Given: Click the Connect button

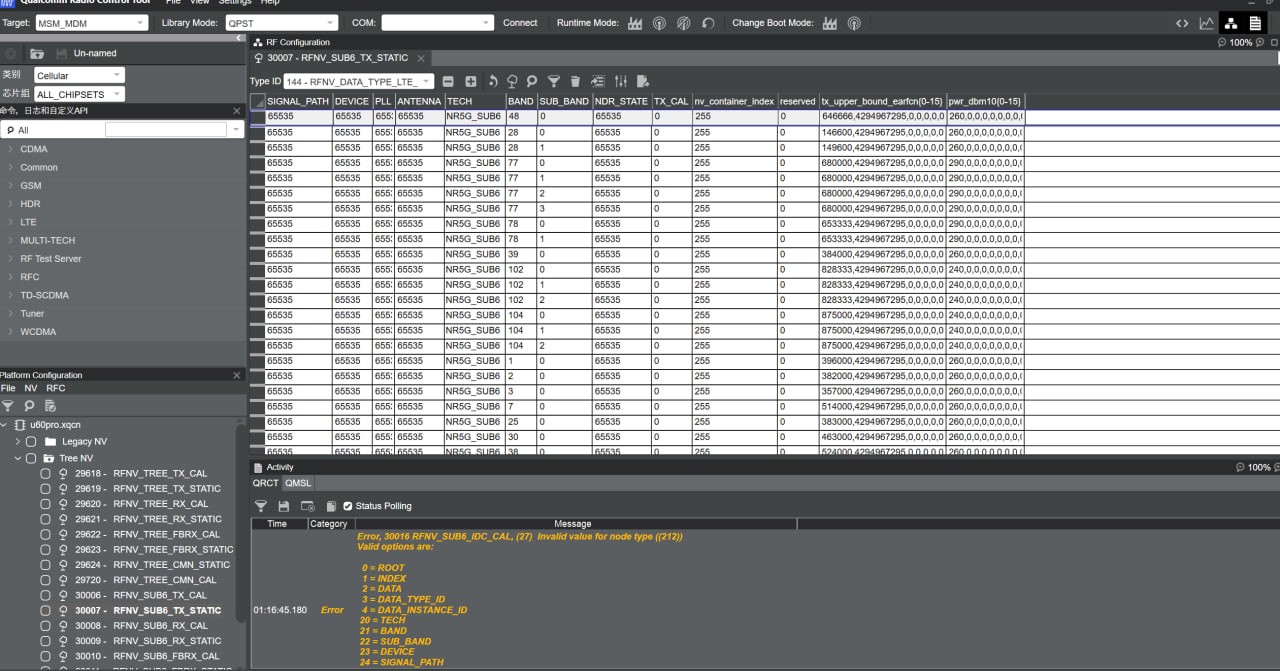Looking at the screenshot, I should (x=520, y=23).
